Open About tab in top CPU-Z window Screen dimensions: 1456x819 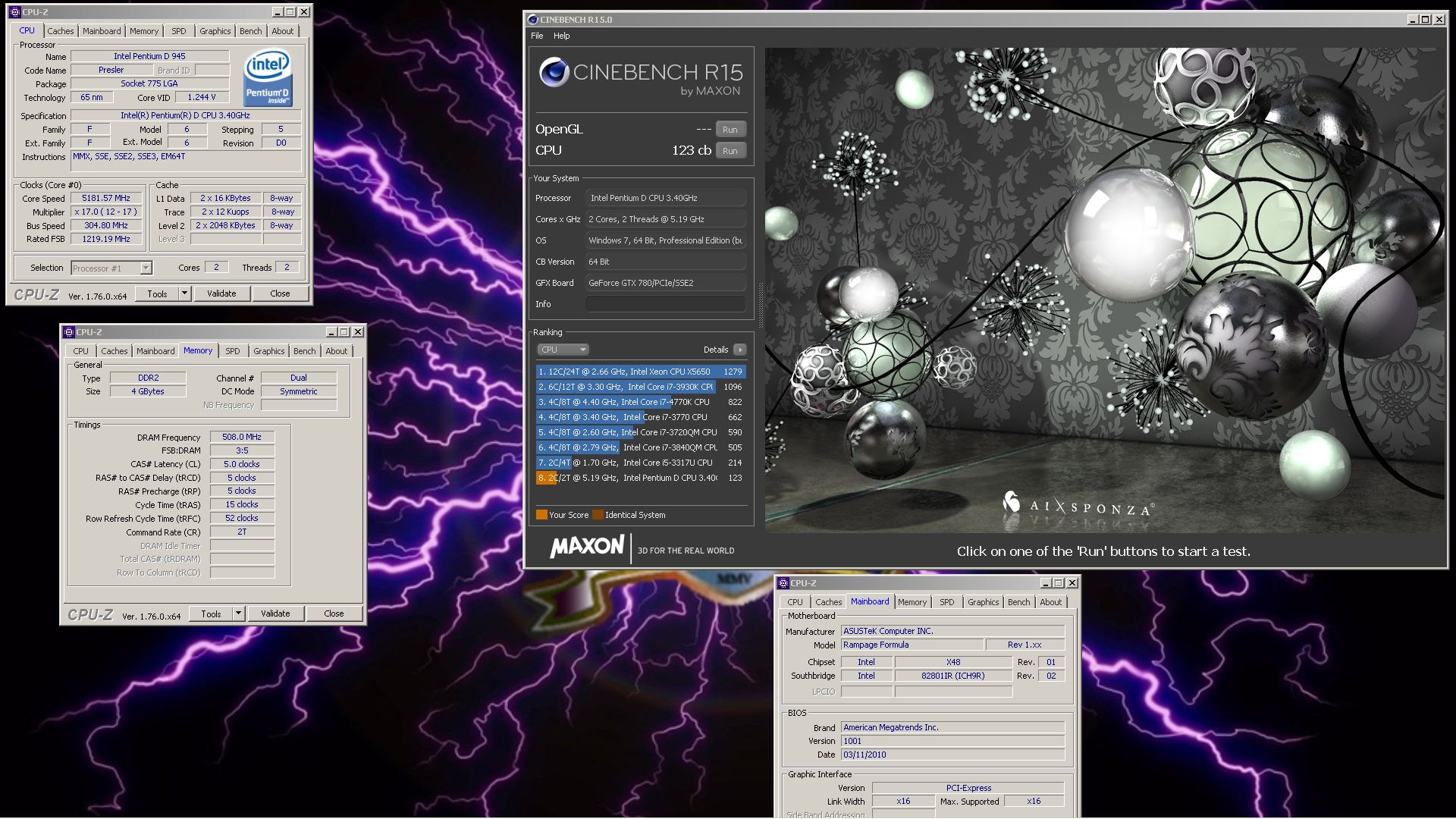[x=283, y=31]
